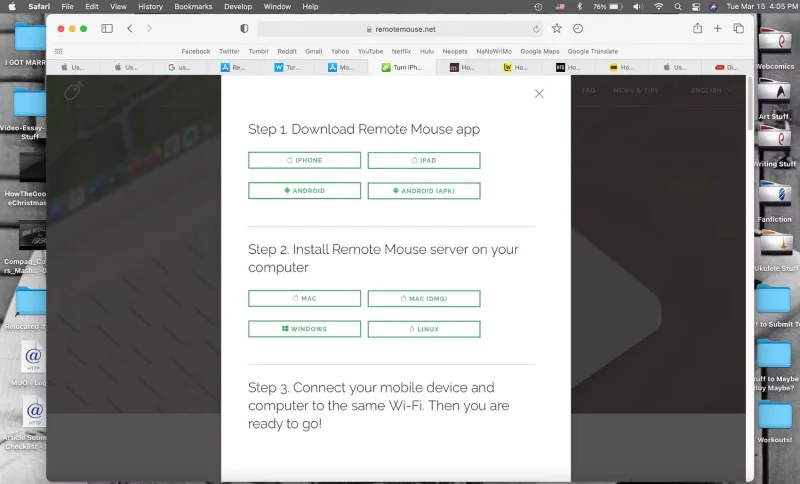
Task: Expand the English language dropdown
Action: 711,90
